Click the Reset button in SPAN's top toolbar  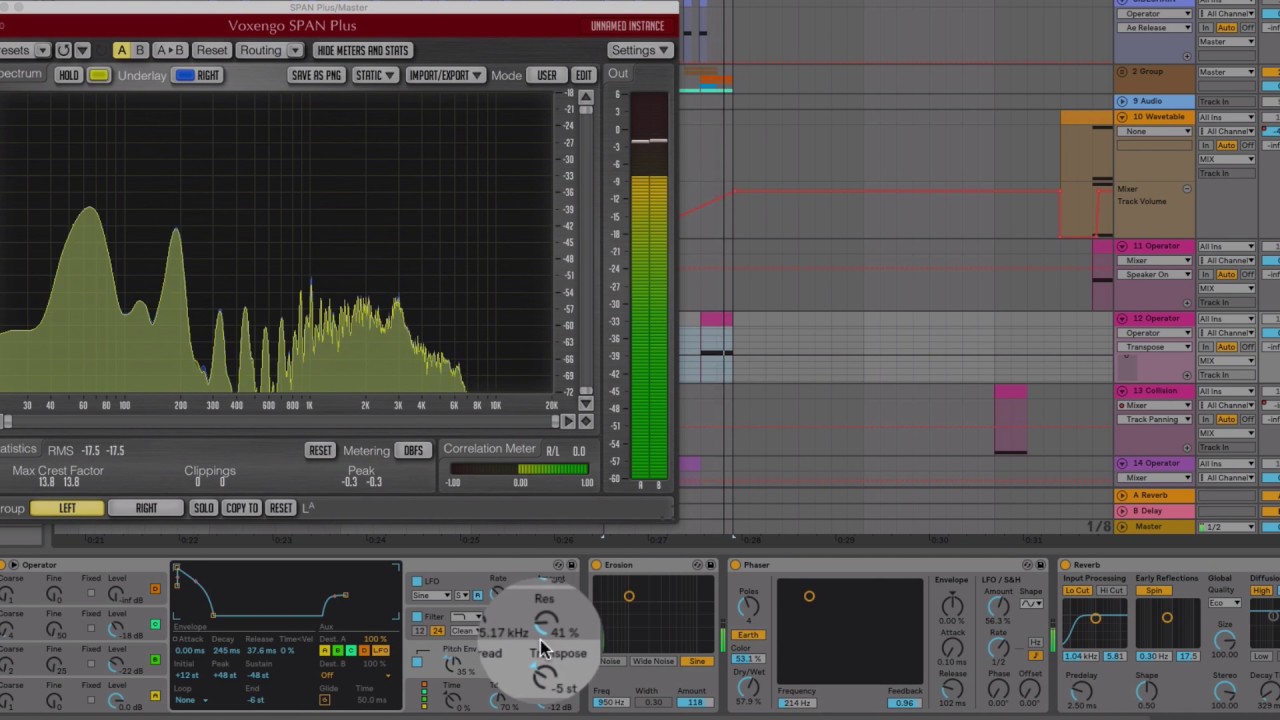coord(211,50)
